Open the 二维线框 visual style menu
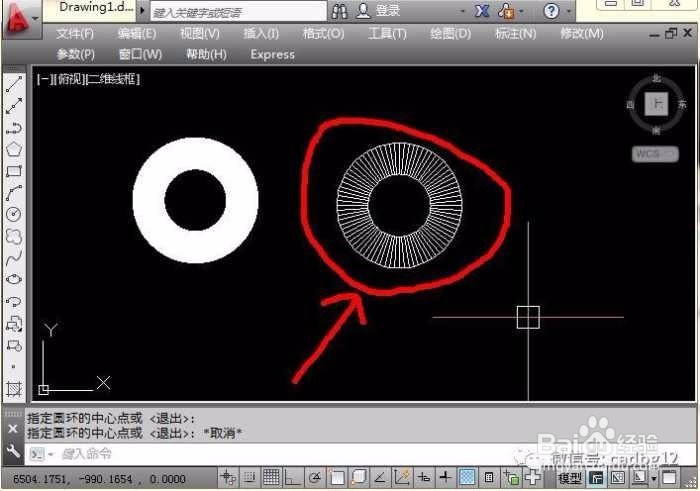 [x=113, y=79]
